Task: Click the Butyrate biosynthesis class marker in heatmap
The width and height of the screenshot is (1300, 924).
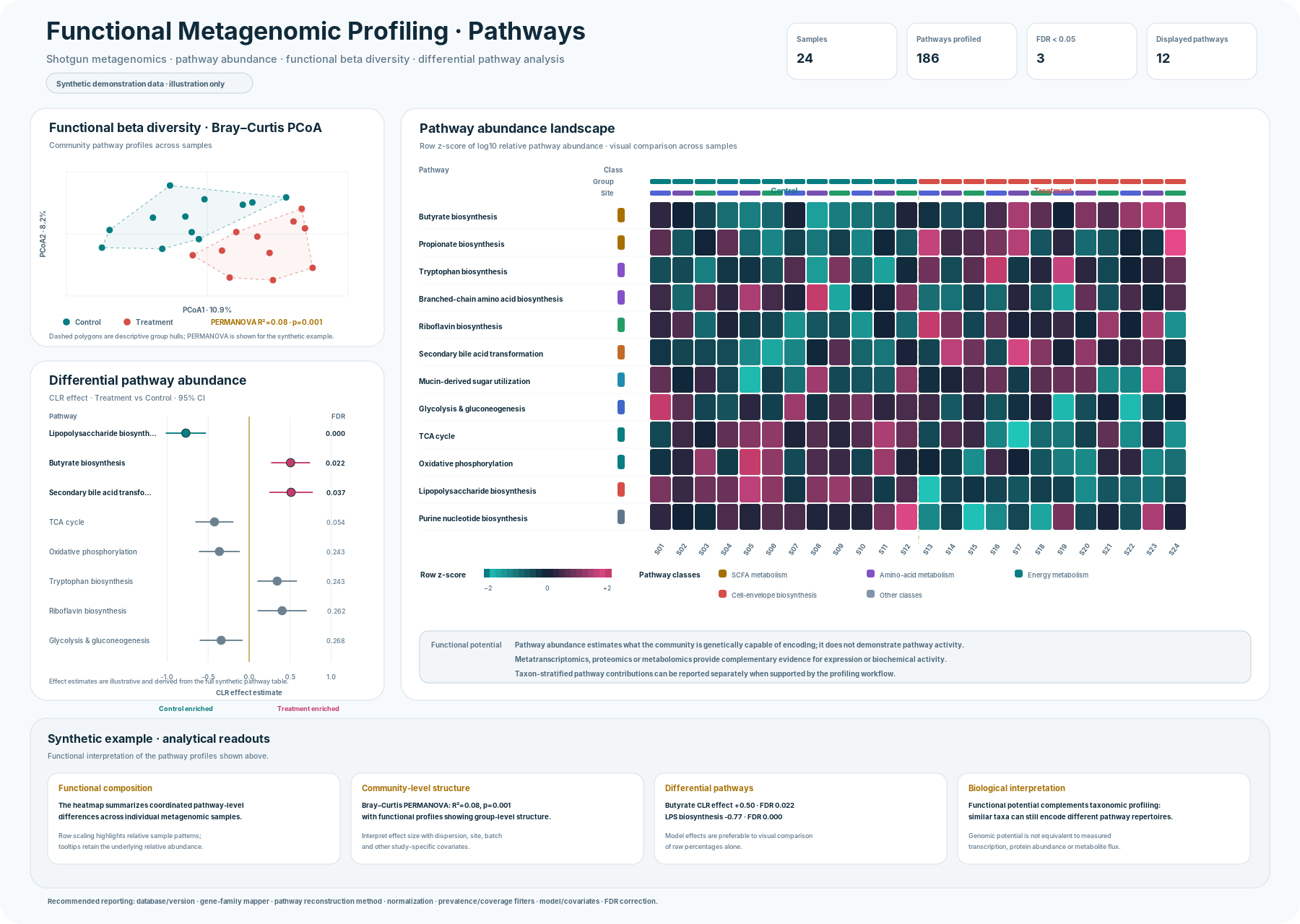Action: tap(621, 215)
